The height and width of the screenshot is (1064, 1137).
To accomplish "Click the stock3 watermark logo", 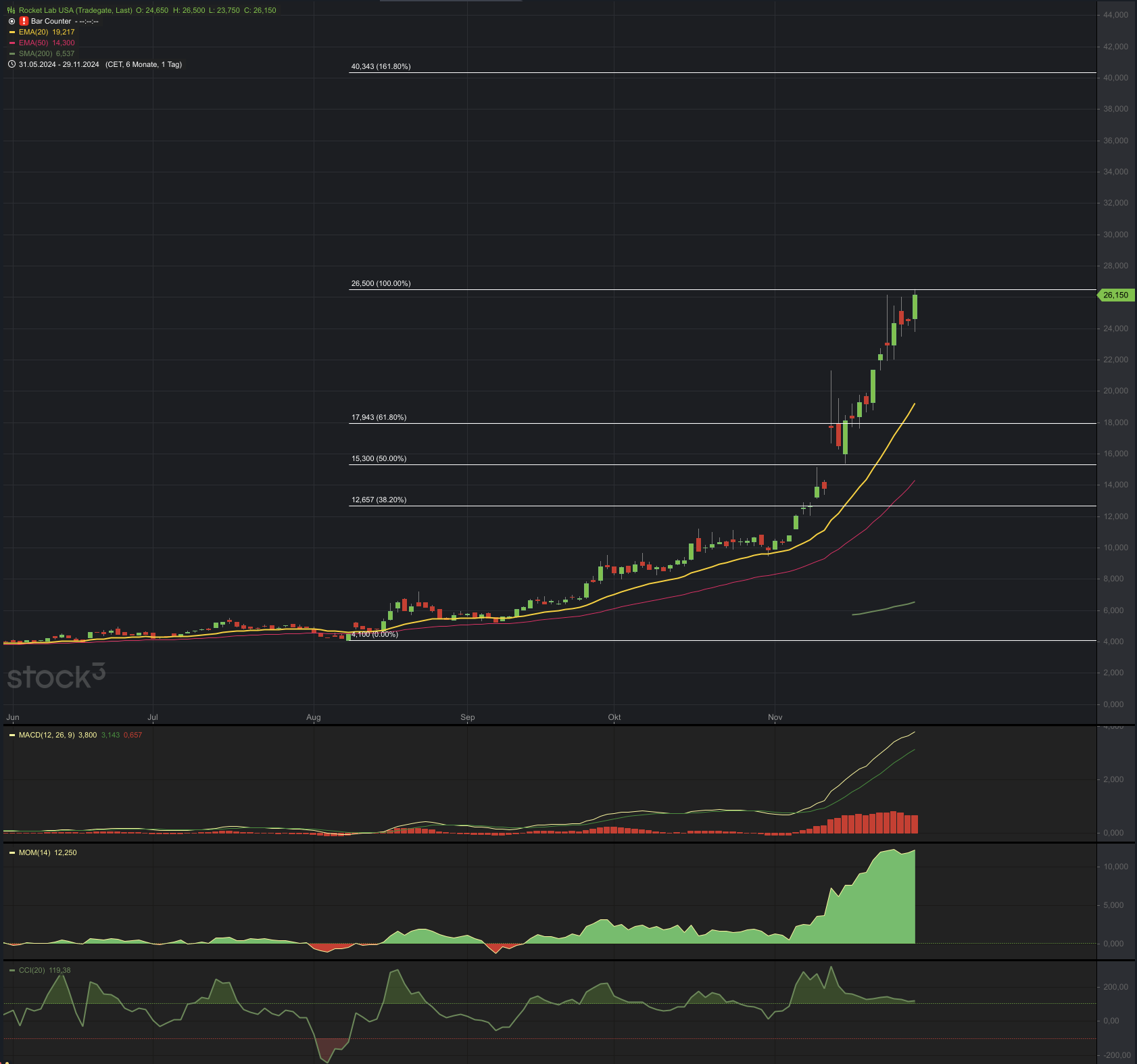I will (x=56, y=677).
